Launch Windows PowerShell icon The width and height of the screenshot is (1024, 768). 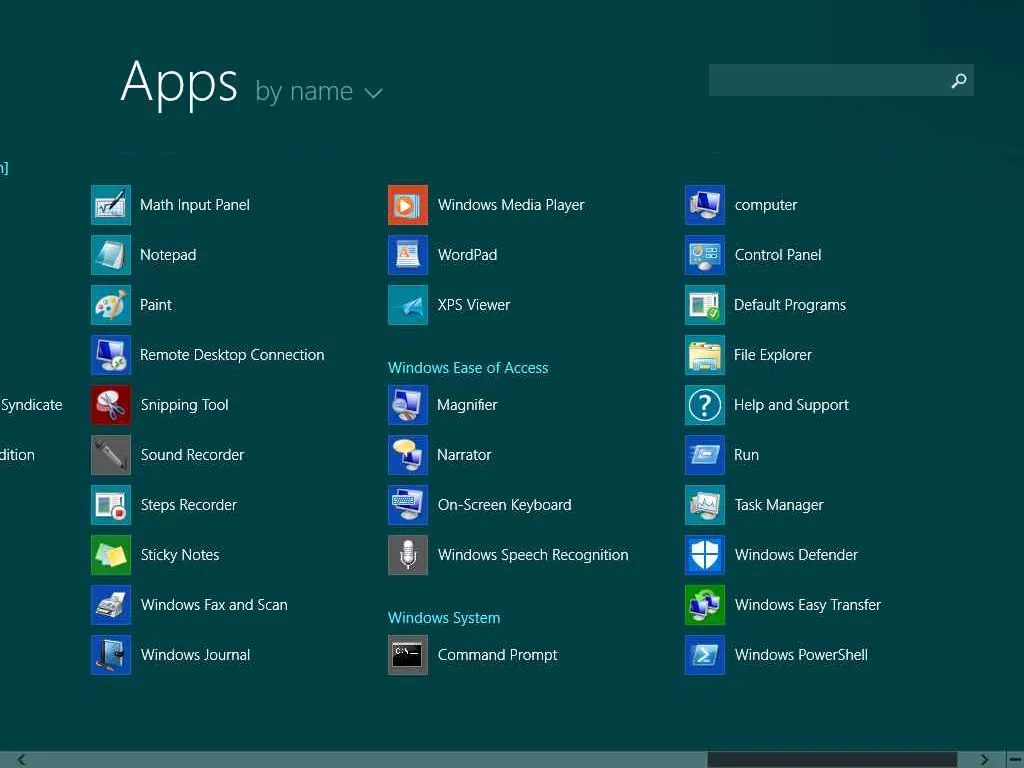pyautogui.click(x=705, y=655)
